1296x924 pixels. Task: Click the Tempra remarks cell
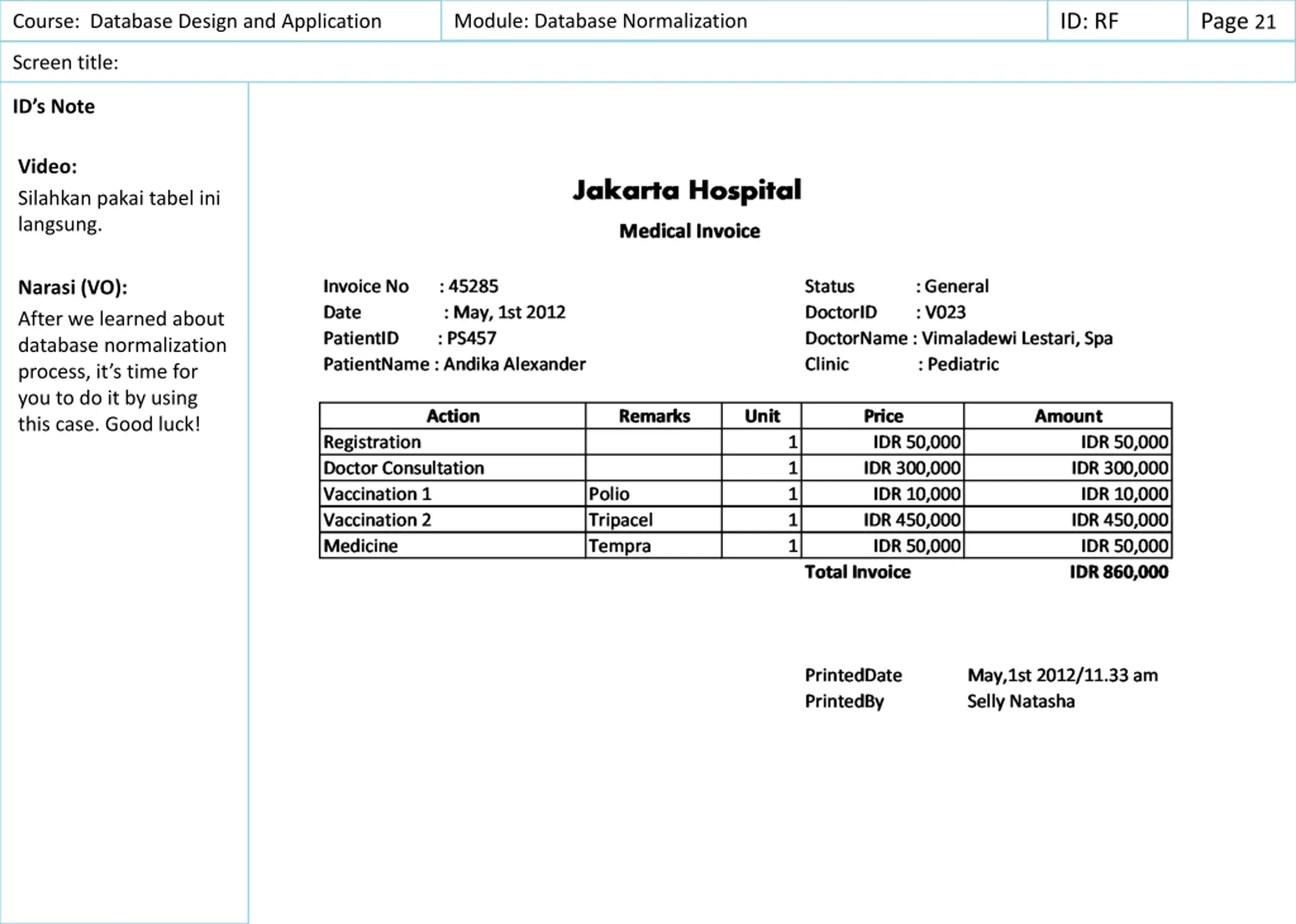[654, 546]
